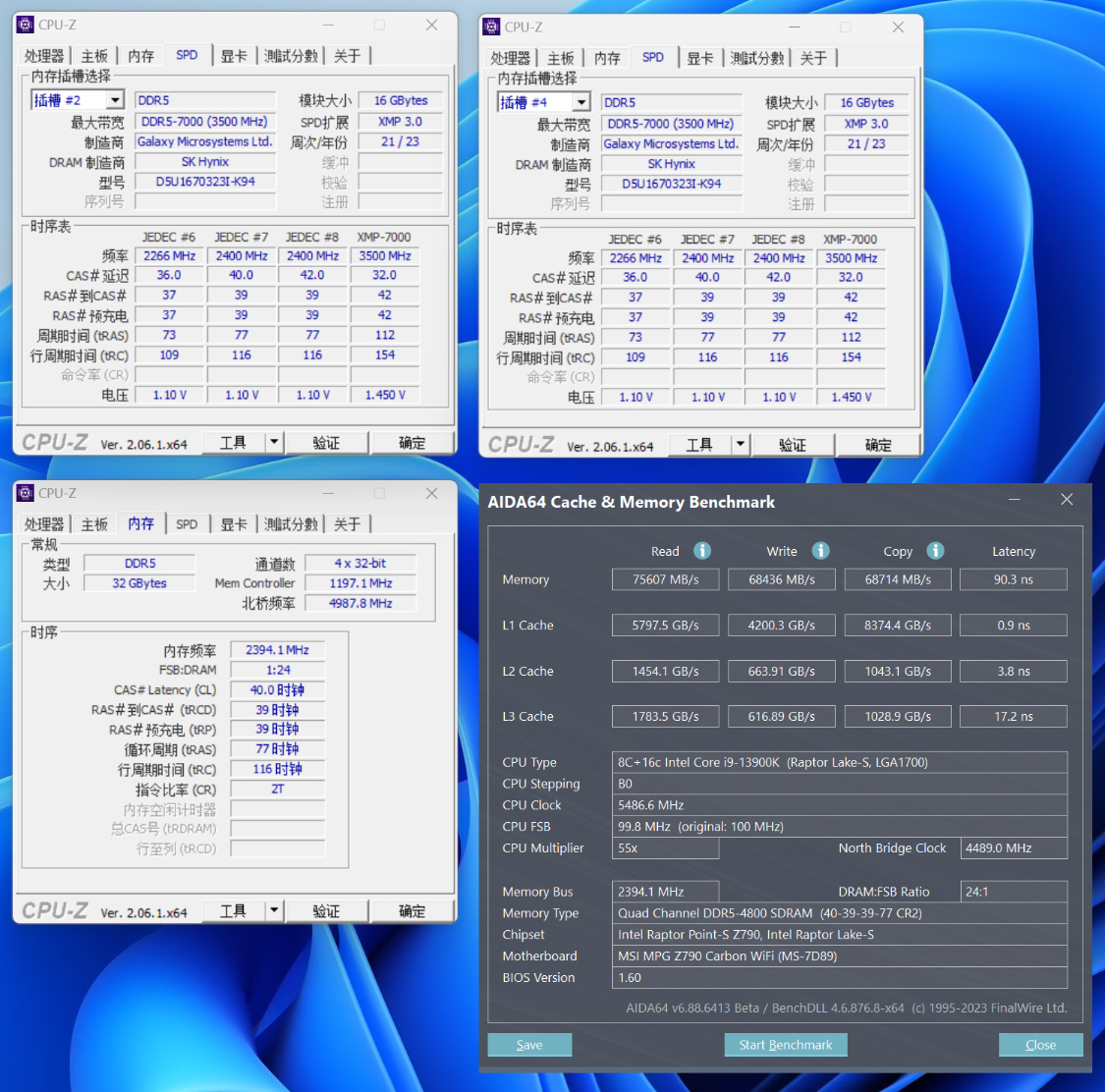Open the 主板 tab in the slot #2 window
This screenshot has height=1092, width=1105.
(93, 56)
